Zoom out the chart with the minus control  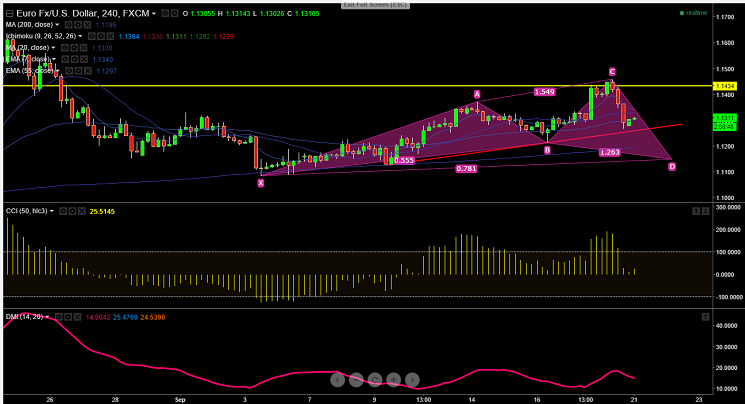pos(356,379)
